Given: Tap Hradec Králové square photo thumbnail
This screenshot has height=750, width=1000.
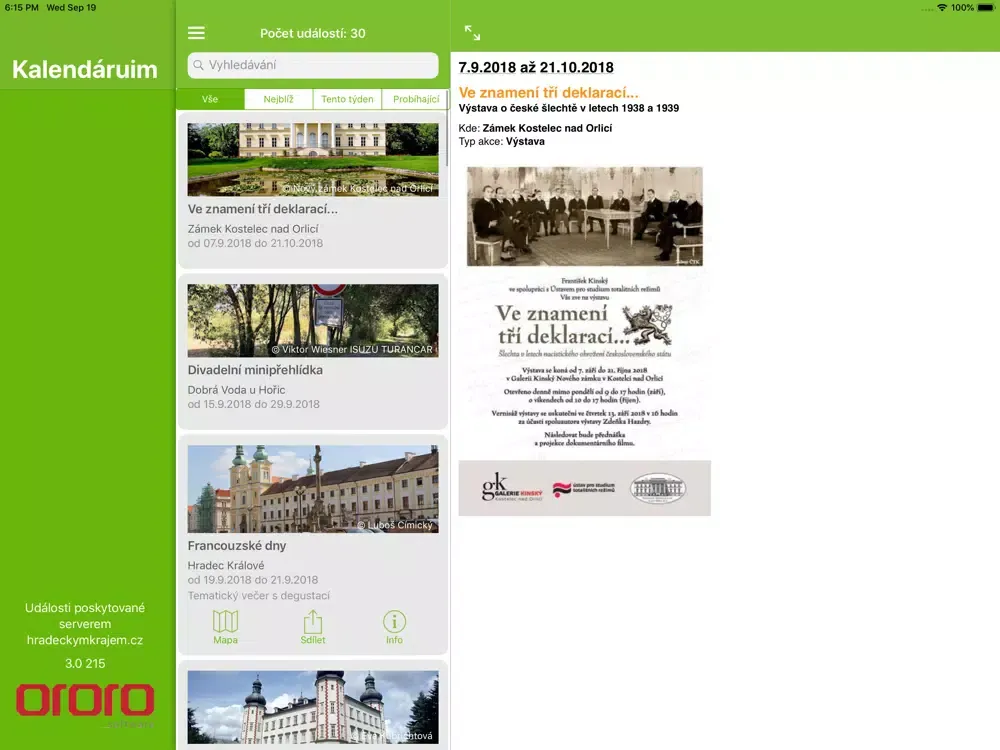Looking at the screenshot, I should tap(312, 489).
